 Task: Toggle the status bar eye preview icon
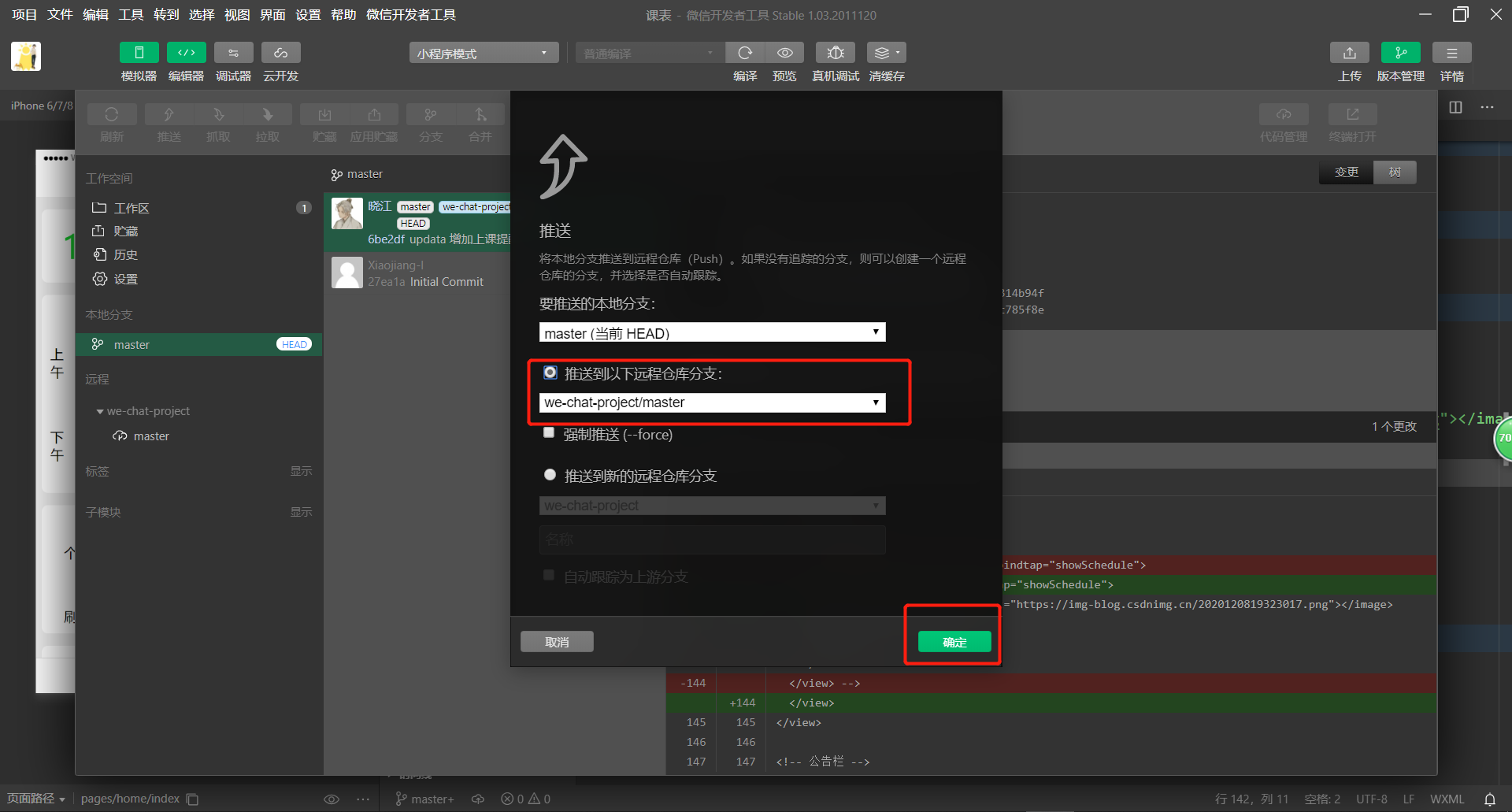point(332,799)
